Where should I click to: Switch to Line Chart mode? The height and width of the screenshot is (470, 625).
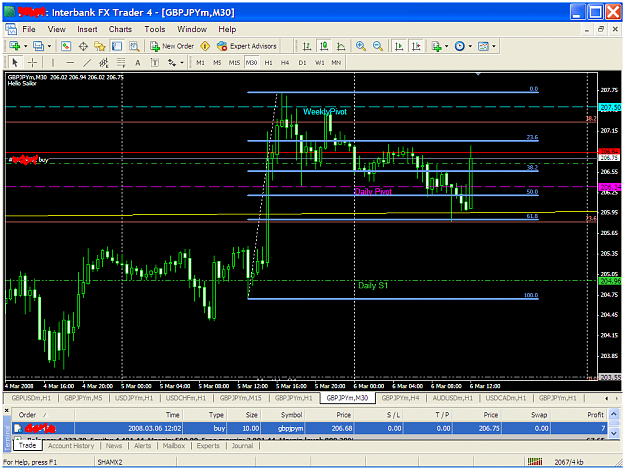(x=341, y=46)
